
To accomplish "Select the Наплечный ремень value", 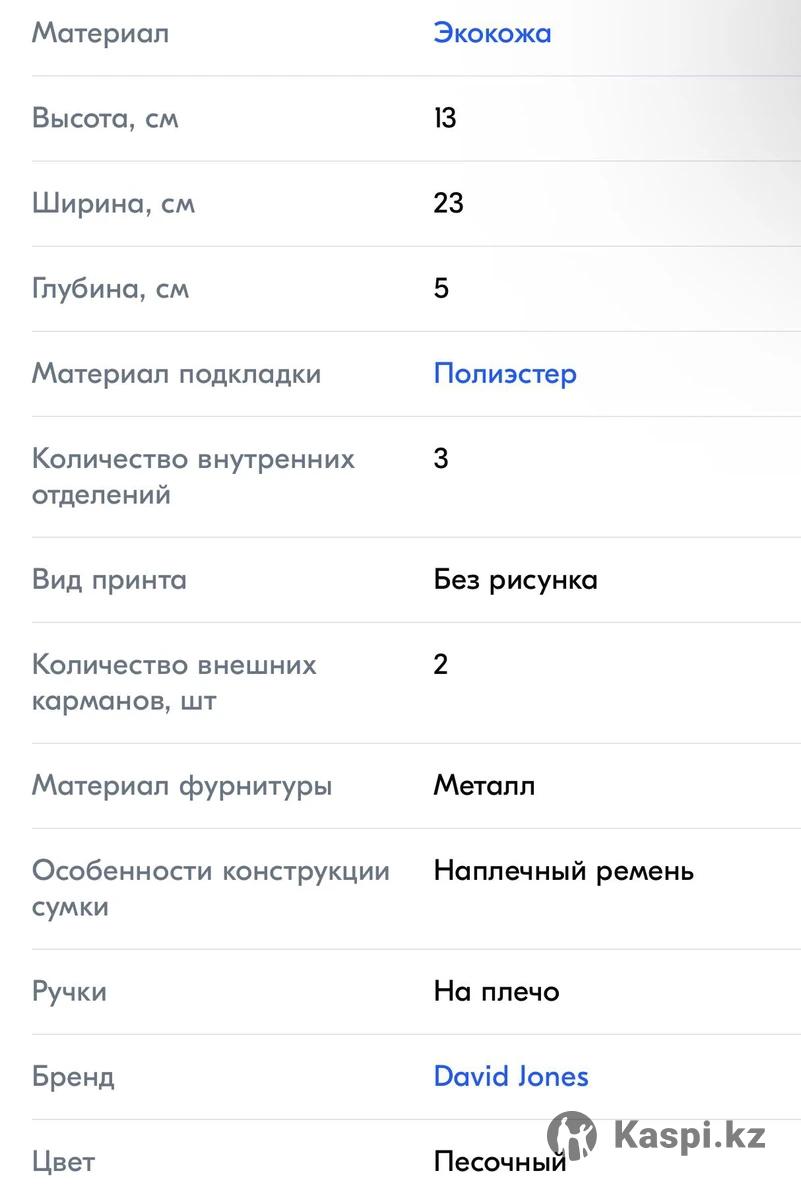I will (x=563, y=871).
